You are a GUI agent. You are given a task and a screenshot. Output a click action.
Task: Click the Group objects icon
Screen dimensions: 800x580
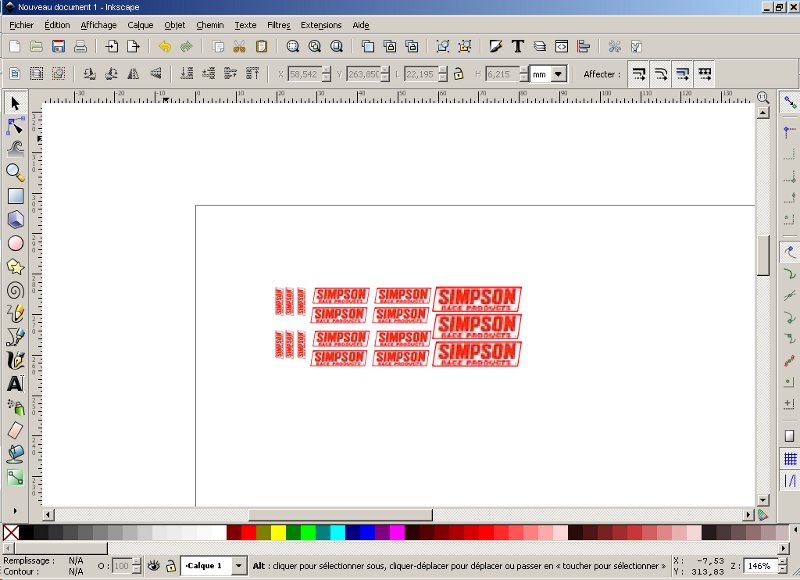pyautogui.click(x=442, y=46)
